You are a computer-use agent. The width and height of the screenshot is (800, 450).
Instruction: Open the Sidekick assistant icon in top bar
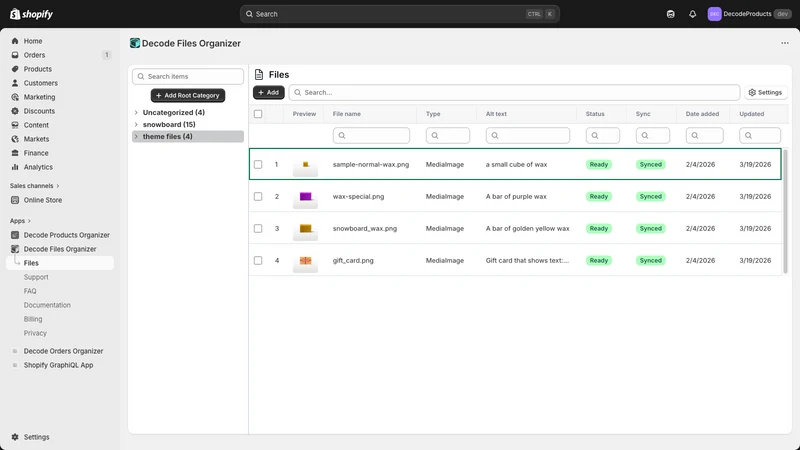pyautogui.click(x=670, y=14)
